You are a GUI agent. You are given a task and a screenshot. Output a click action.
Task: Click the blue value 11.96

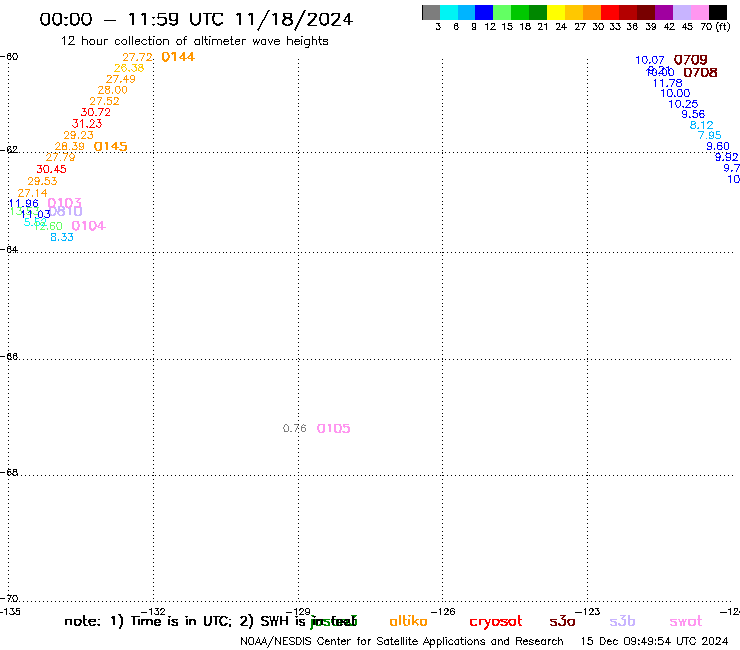click(24, 203)
